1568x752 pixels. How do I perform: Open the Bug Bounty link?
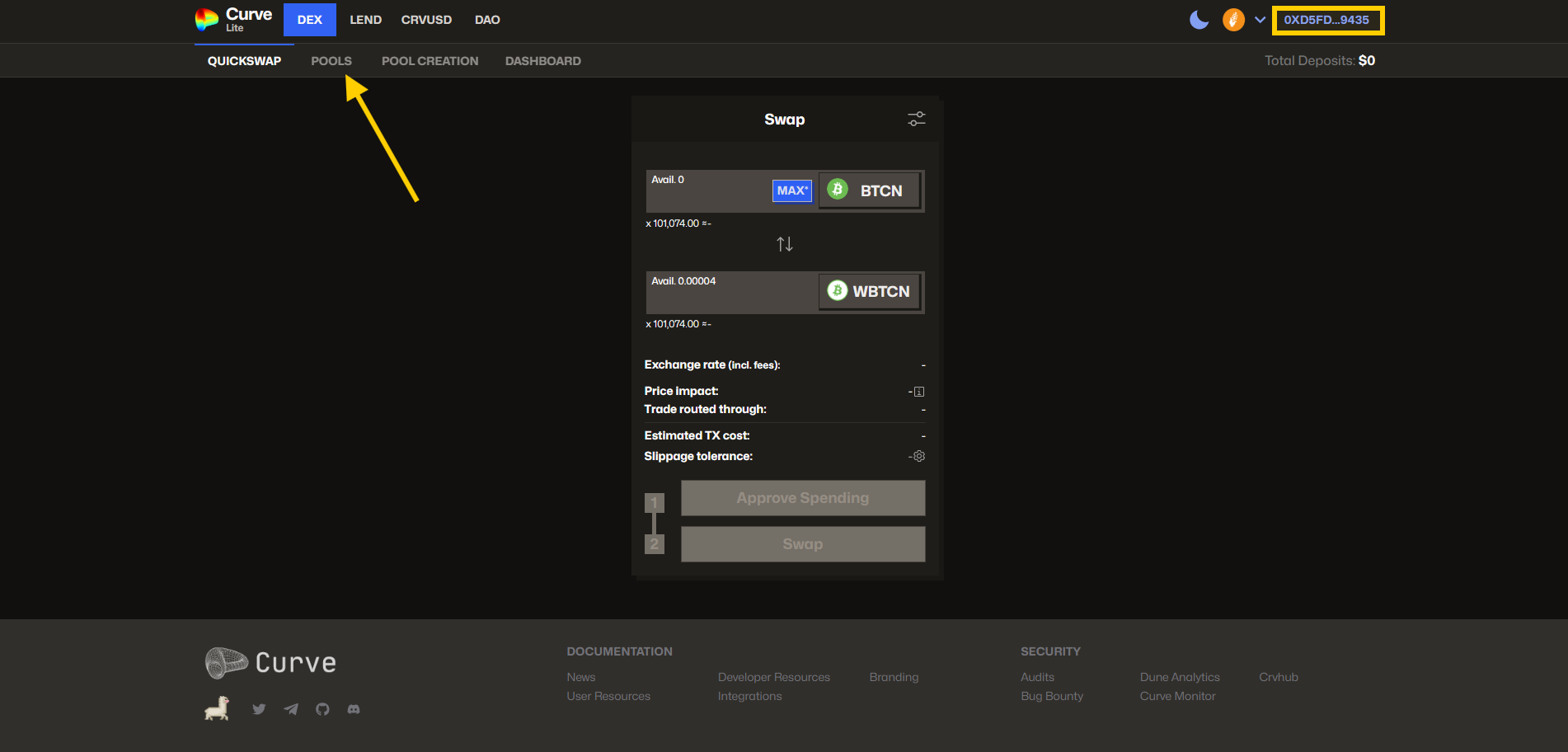pos(1052,696)
